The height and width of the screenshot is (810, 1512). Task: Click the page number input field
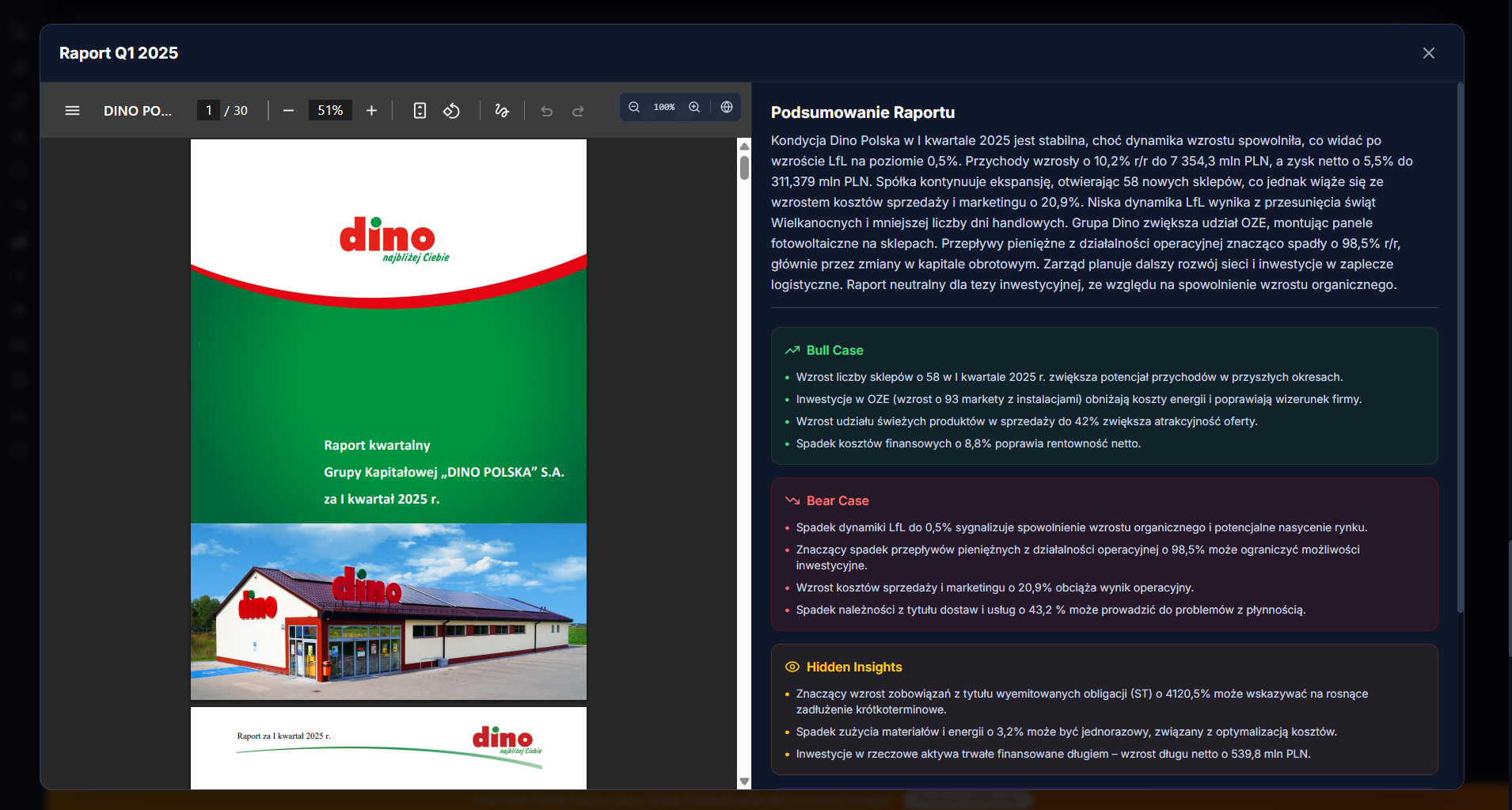pyautogui.click(x=208, y=111)
